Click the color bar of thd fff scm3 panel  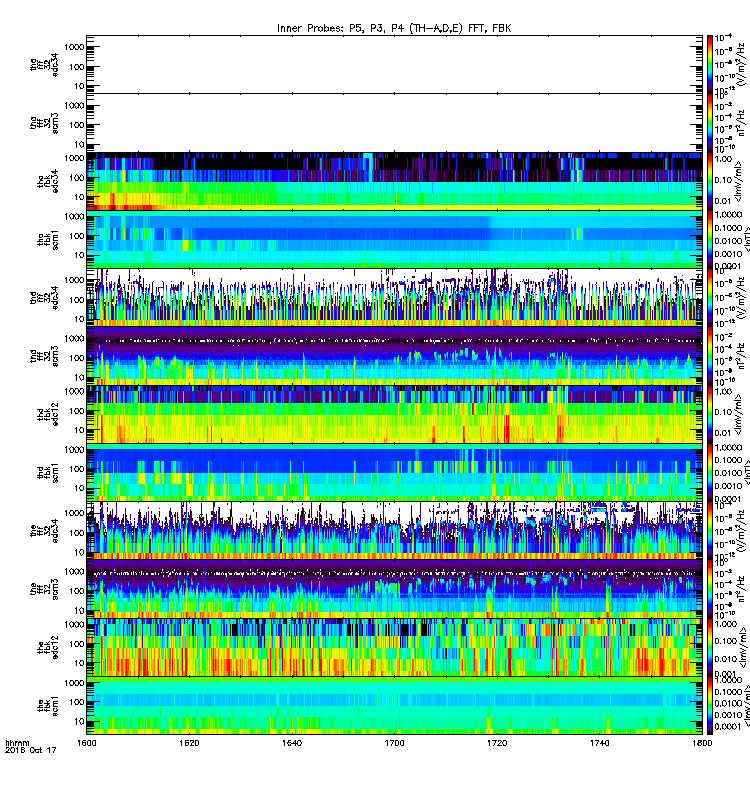pos(710,356)
